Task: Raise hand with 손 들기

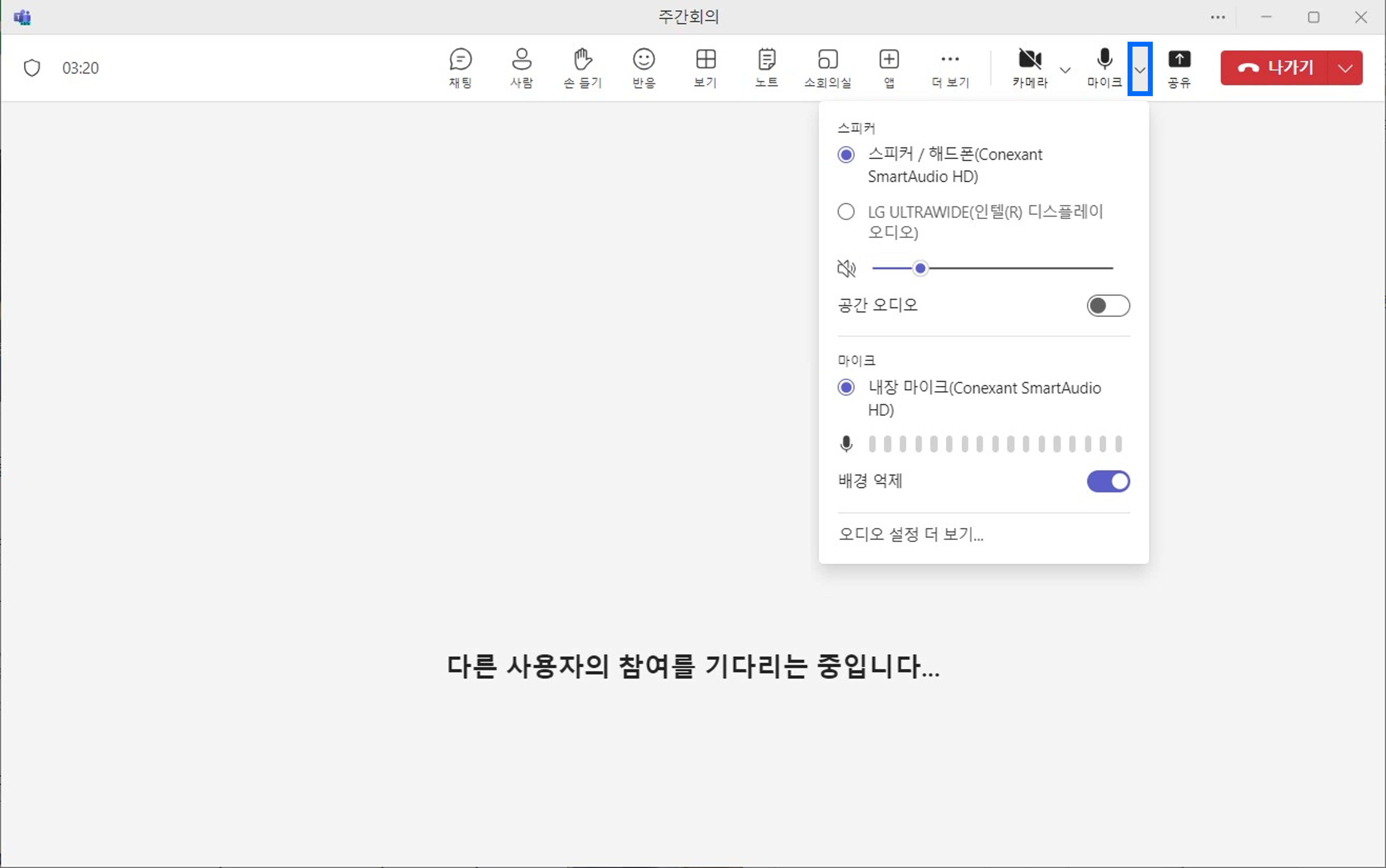Action: 582,67
